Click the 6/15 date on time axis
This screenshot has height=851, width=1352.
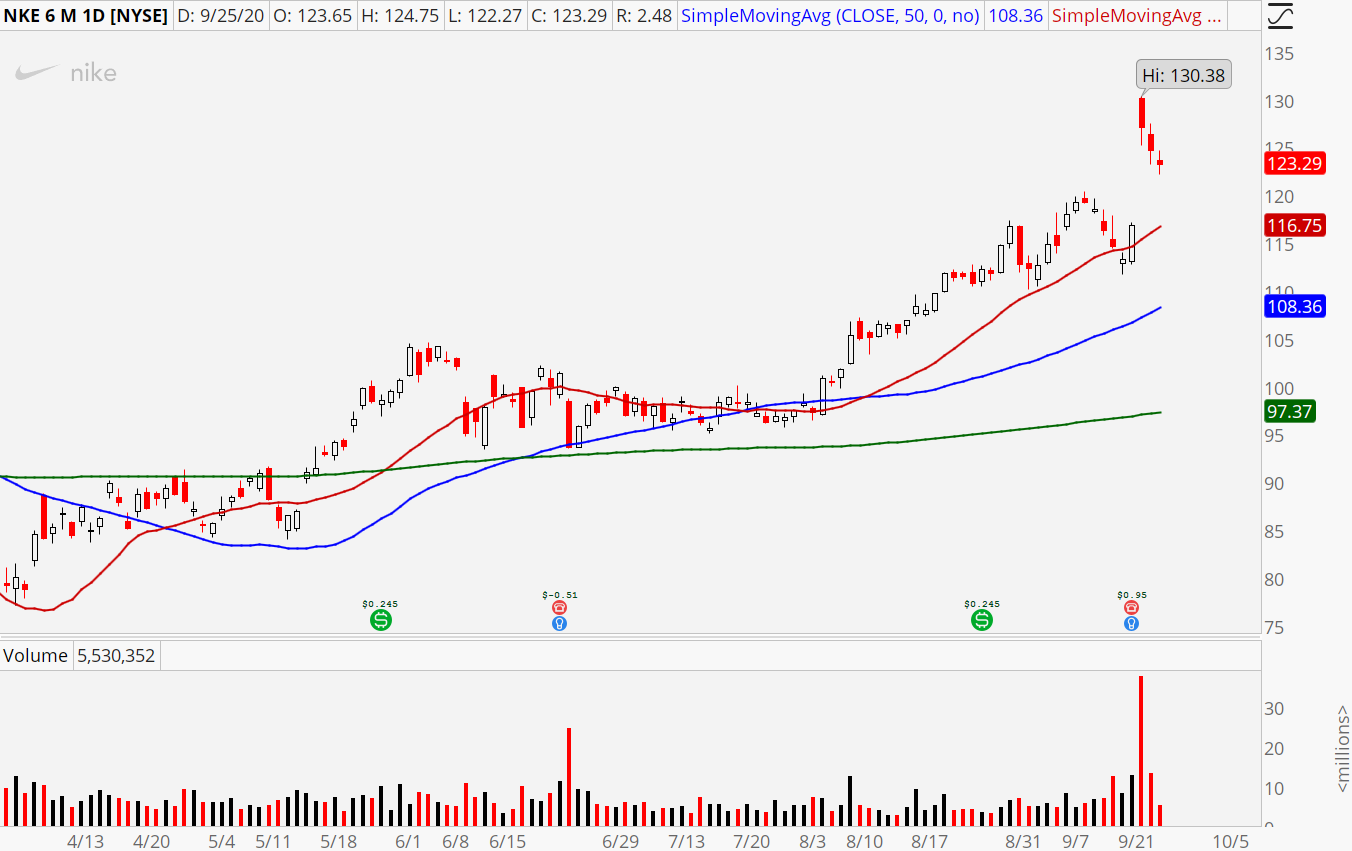pyautogui.click(x=508, y=842)
